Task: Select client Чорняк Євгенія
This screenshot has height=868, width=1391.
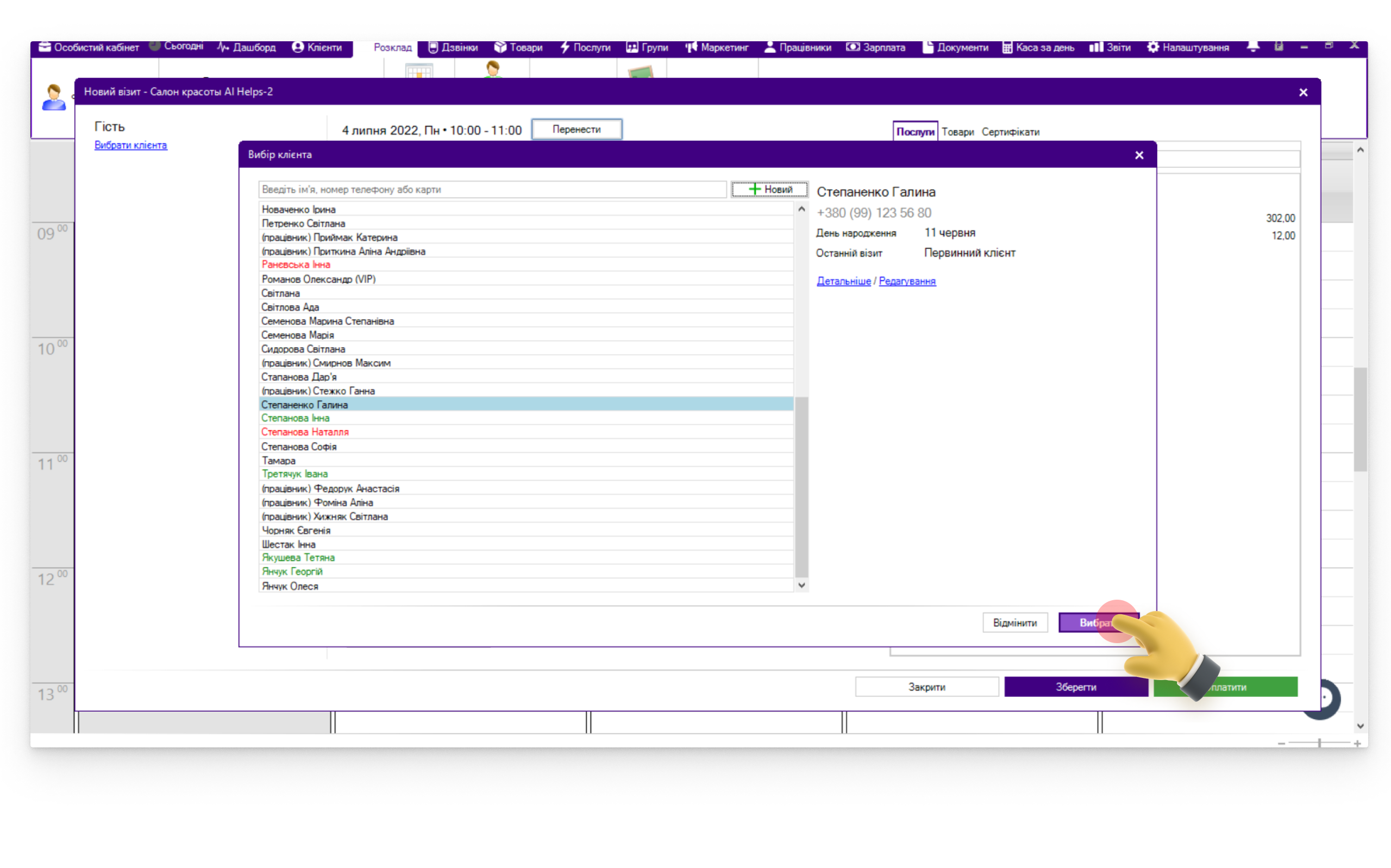Action: (x=526, y=531)
